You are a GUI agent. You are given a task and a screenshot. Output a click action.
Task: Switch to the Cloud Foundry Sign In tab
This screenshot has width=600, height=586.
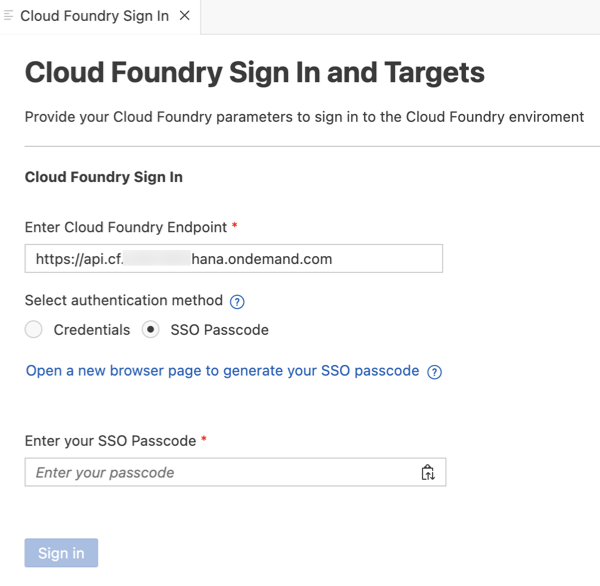[x=94, y=16]
